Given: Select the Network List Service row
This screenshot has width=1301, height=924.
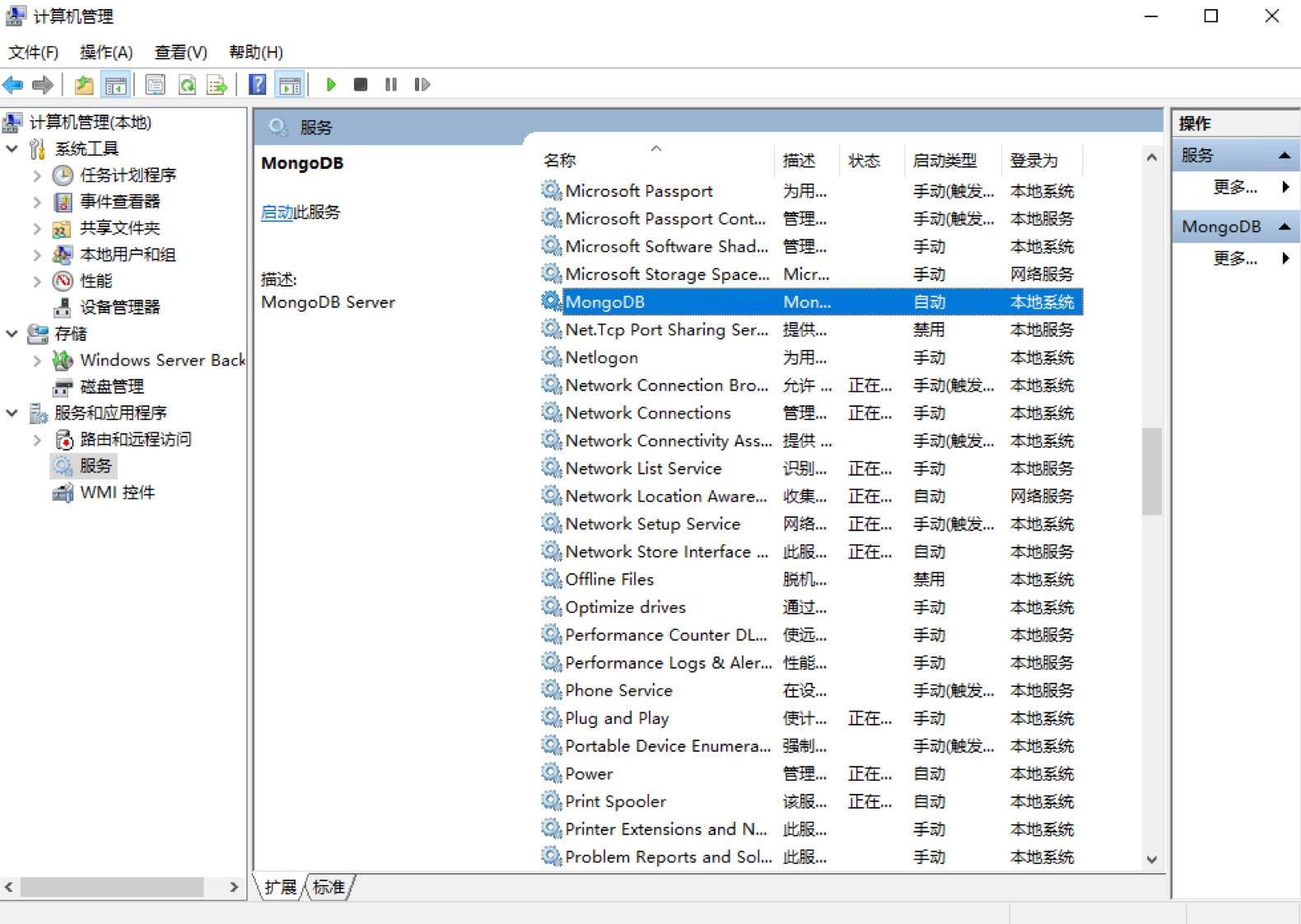Looking at the screenshot, I should click(811, 468).
